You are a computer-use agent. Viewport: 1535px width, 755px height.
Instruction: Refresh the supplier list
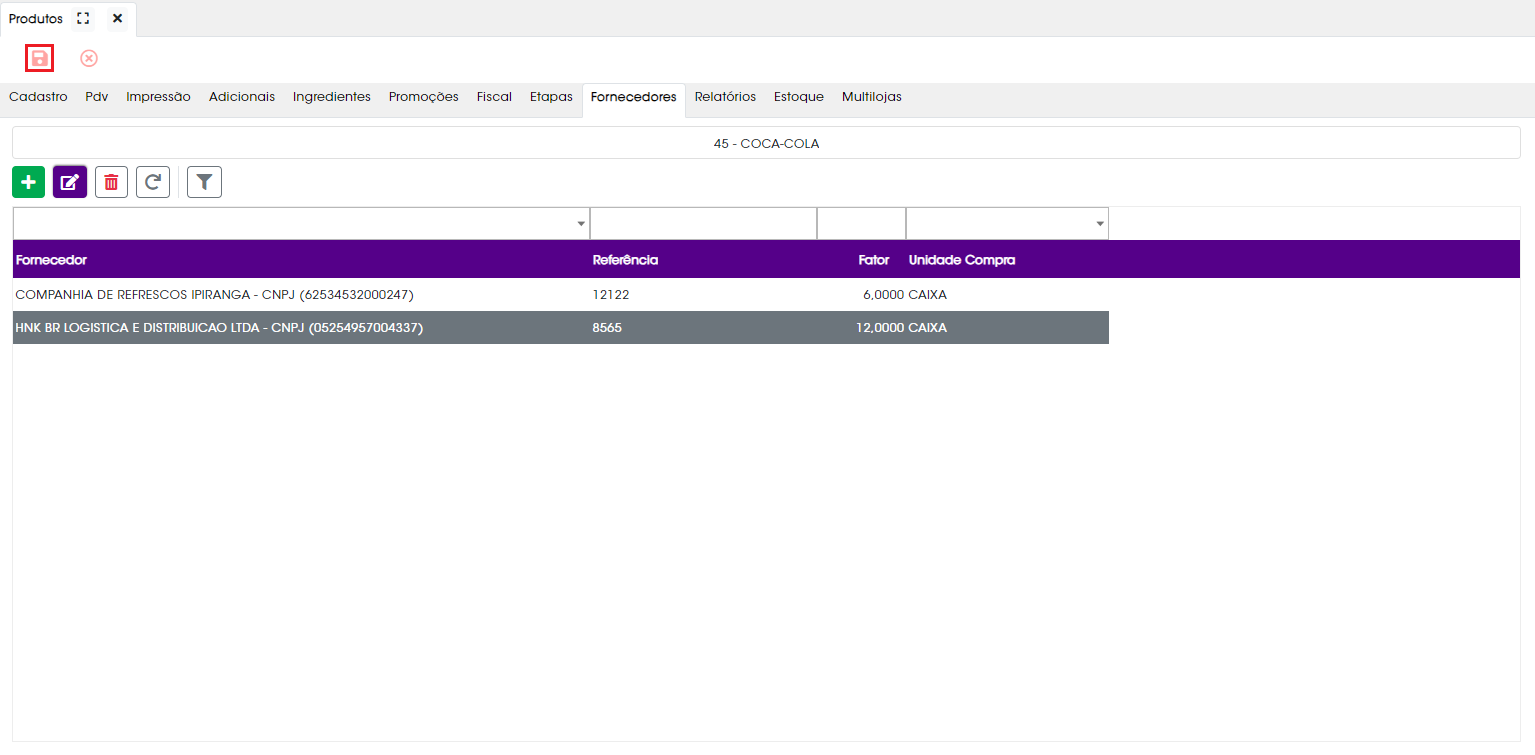click(x=153, y=182)
